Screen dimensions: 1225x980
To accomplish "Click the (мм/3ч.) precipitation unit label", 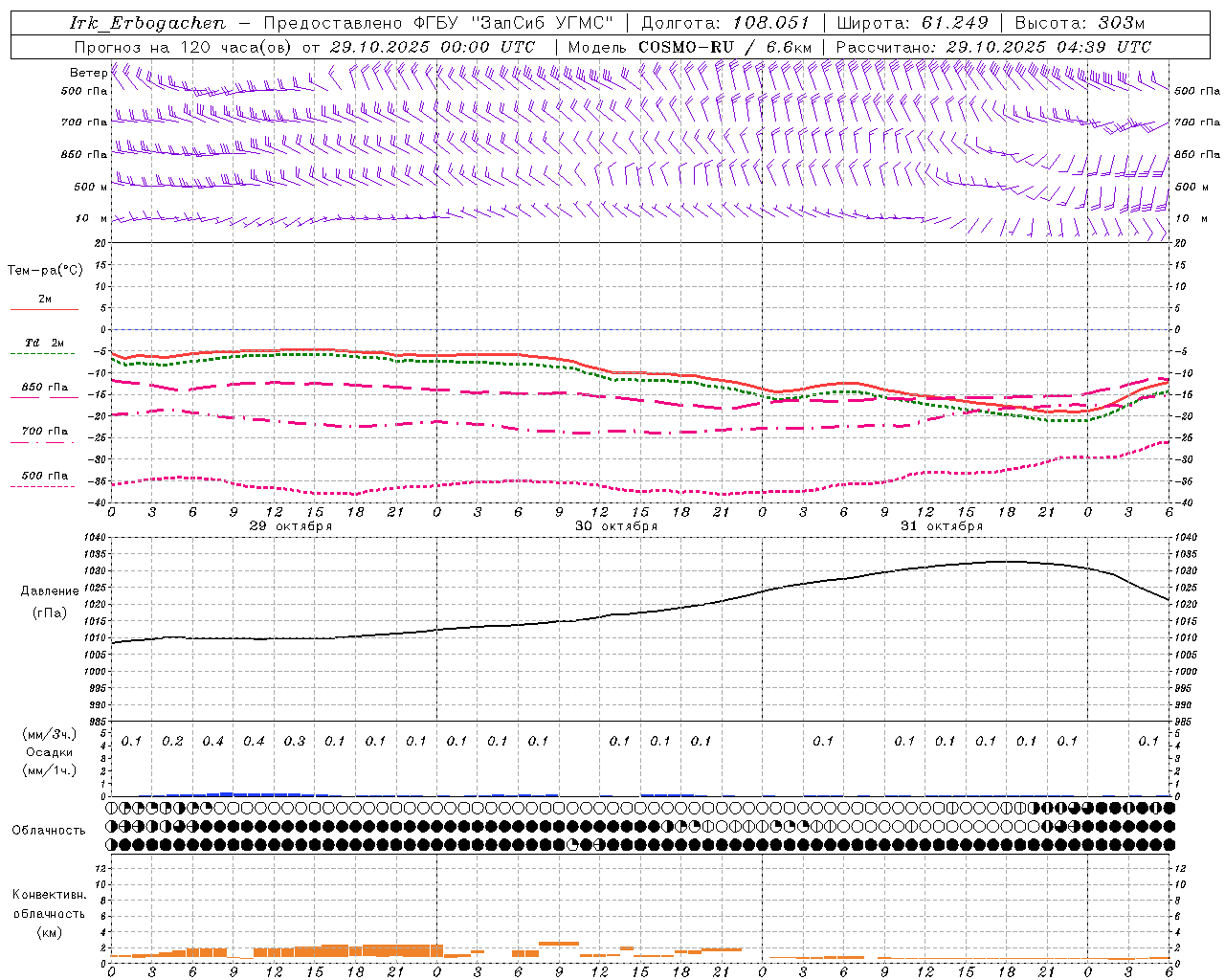I will (50, 734).
